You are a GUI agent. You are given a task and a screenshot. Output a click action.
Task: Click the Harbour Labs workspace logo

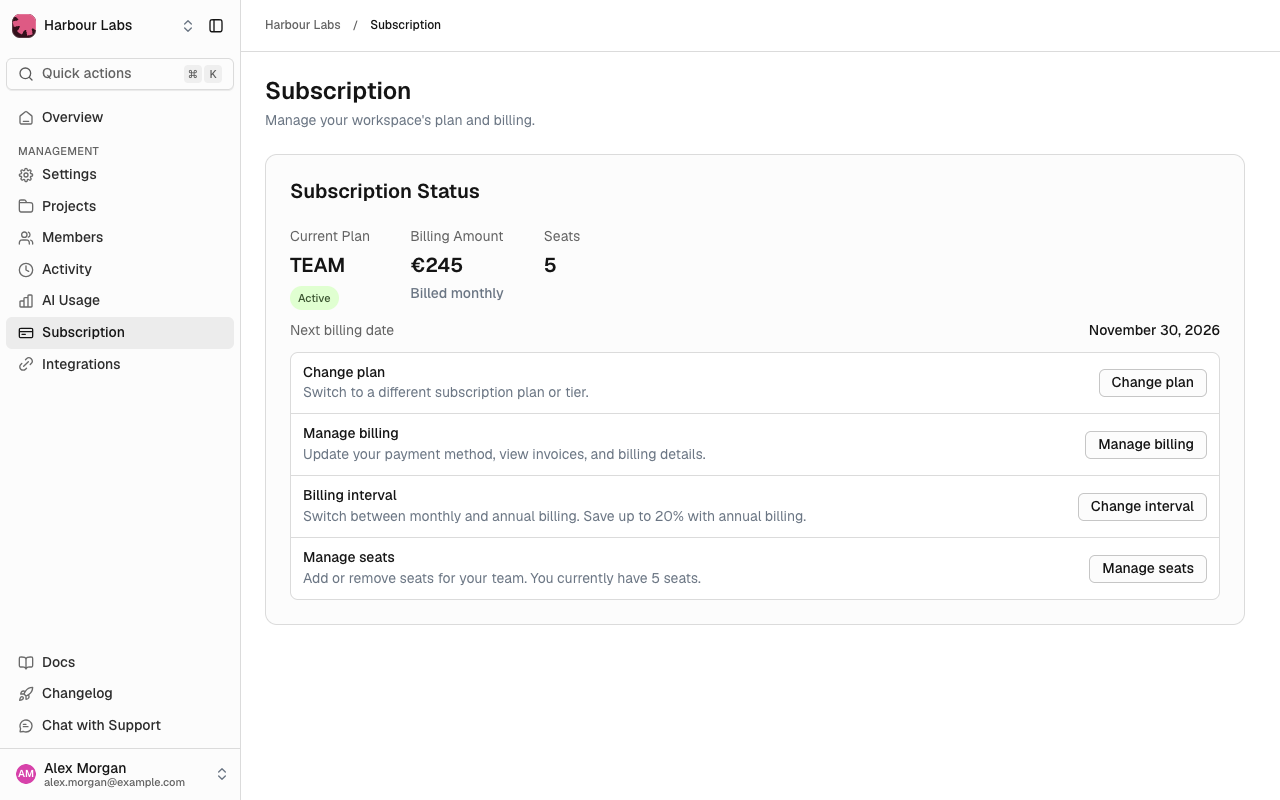click(x=24, y=26)
